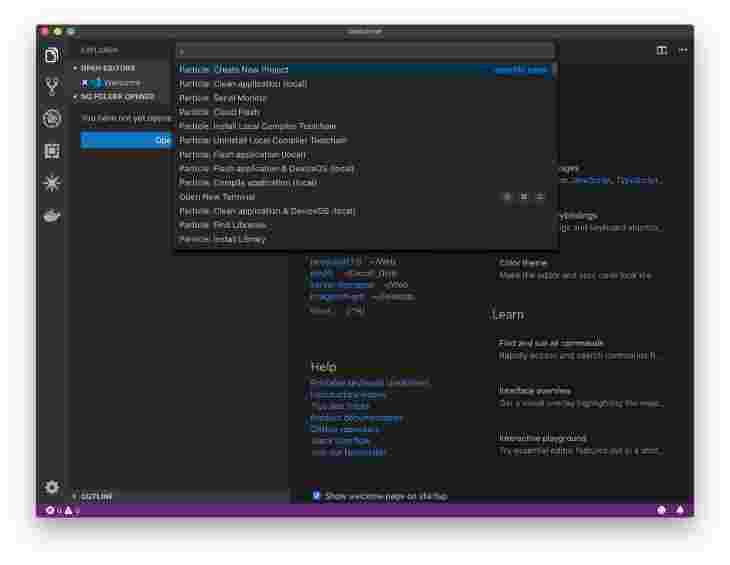
Task: Select Particle: Flash application & DeviceOS (local)
Action: 366,168
